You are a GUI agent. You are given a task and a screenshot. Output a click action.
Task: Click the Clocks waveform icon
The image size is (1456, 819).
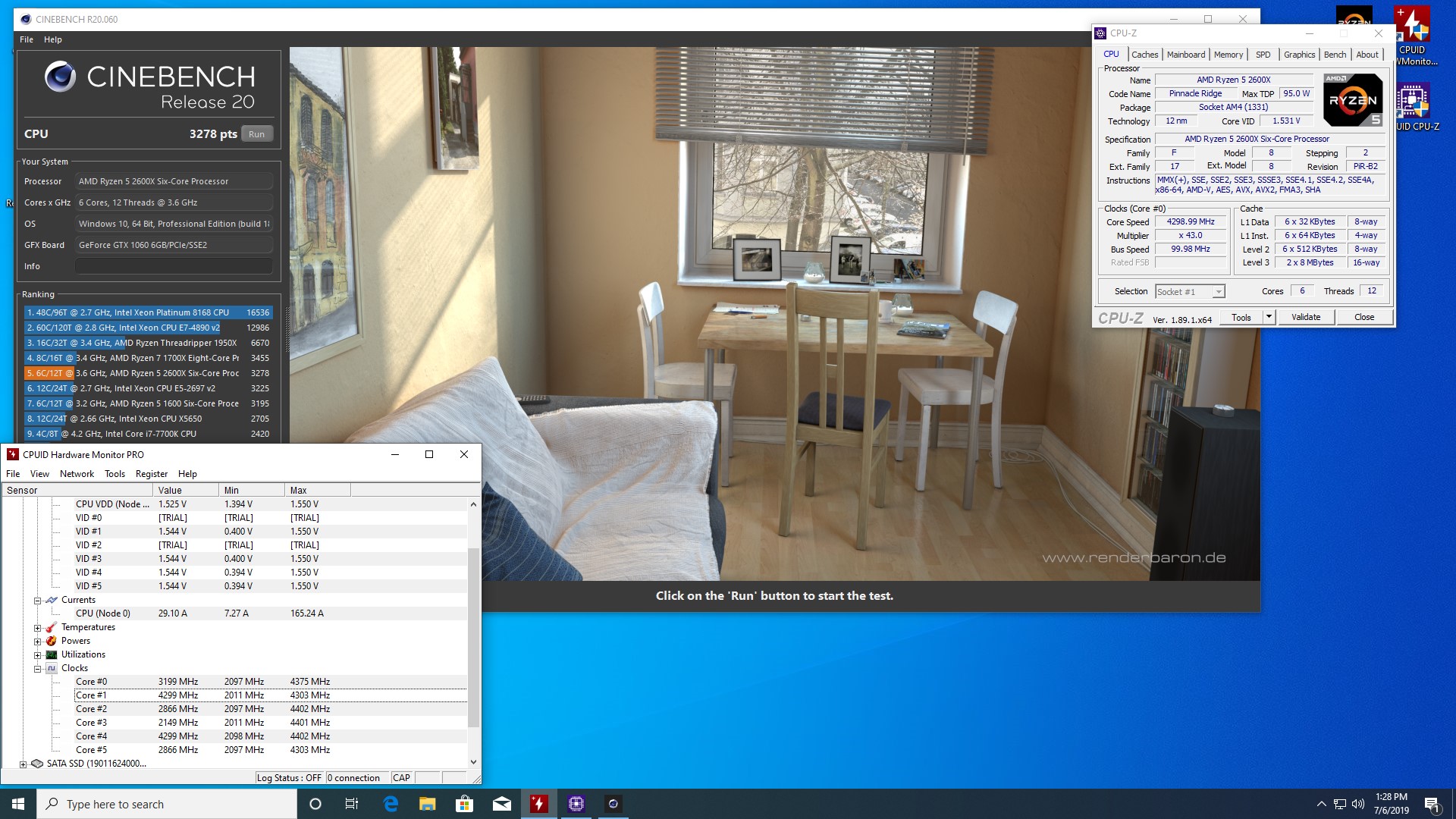pyautogui.click(x=52, y=668)
